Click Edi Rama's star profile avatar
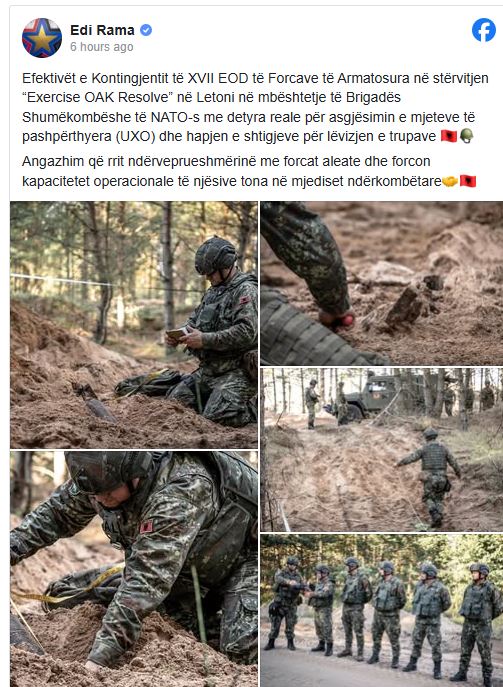Viewport: 503px width, 687px height. (42, 38)
